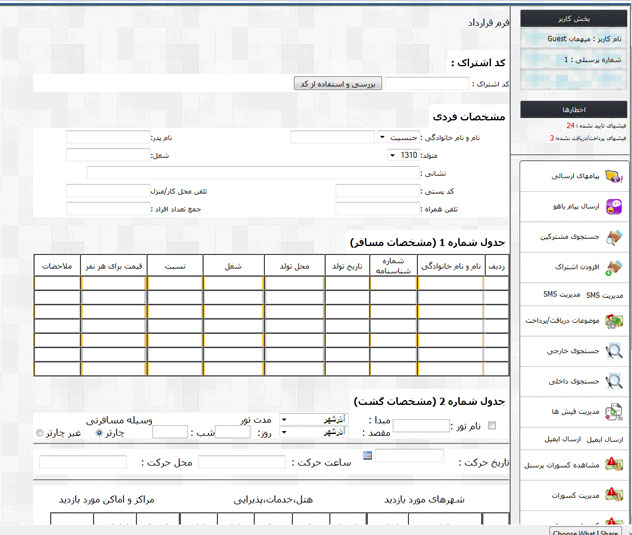The width and height of the screenshot is (632, 535).
Task: Click the add subscription (افزودن اشتراک) icon
Action: click(x=614, y=267)
